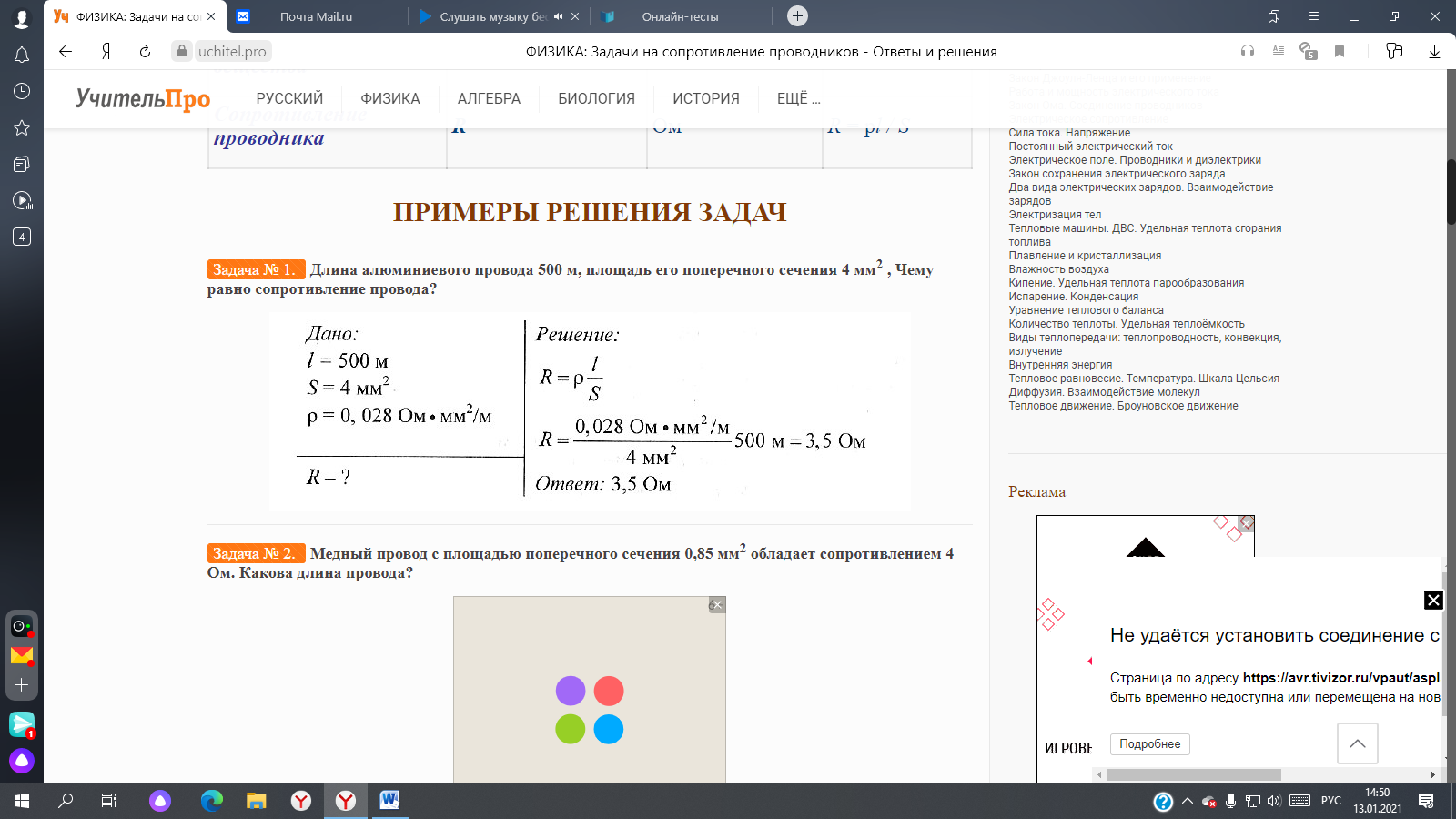Image resolution: width=1456 pixels, height=819 pixels.
Task: Open history clock icon in sidebar
Action: pyautogui.click(x=22, y=91)
